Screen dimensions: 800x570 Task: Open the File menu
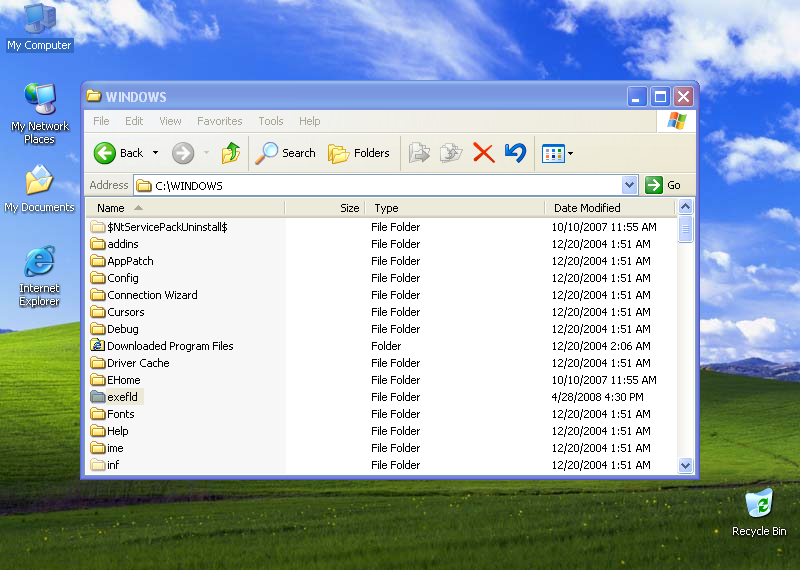tap(101, 121)
